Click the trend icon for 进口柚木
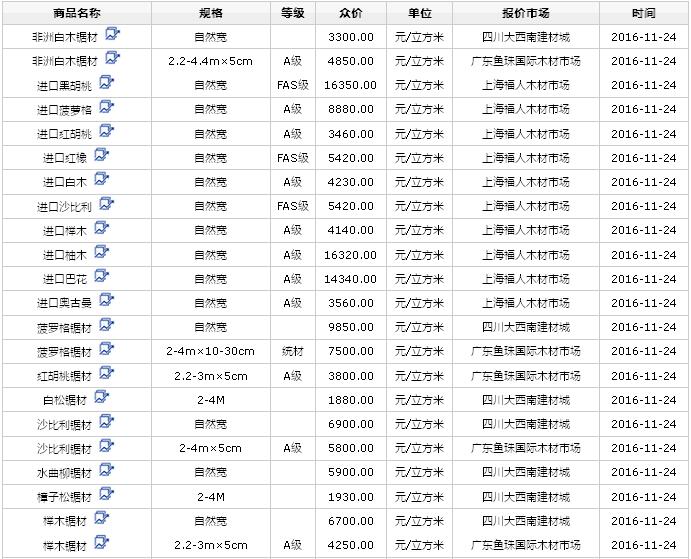691x559 pixels. click(x=101, y=252)
